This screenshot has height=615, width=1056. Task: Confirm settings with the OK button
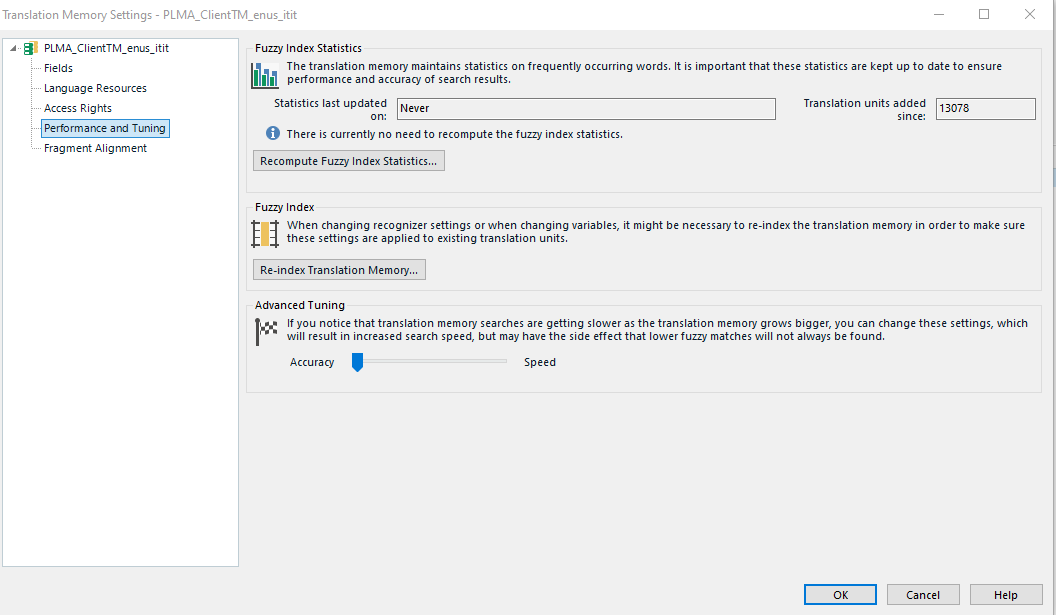[x=840, y=595]
